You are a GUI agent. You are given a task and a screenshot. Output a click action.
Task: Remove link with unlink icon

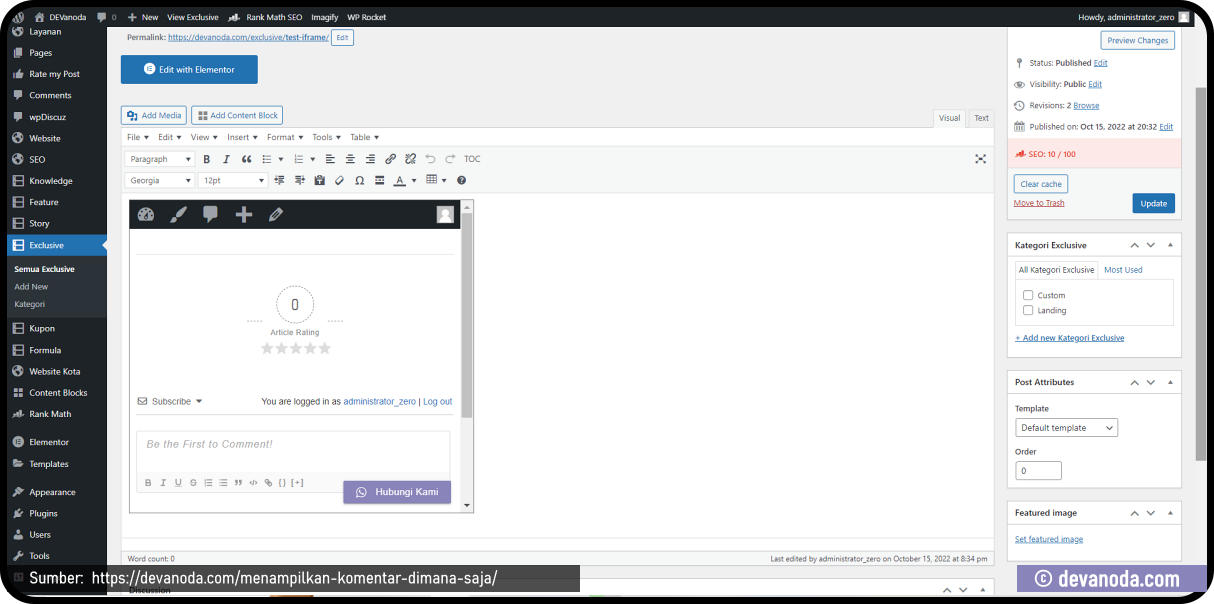coord(410,159)
